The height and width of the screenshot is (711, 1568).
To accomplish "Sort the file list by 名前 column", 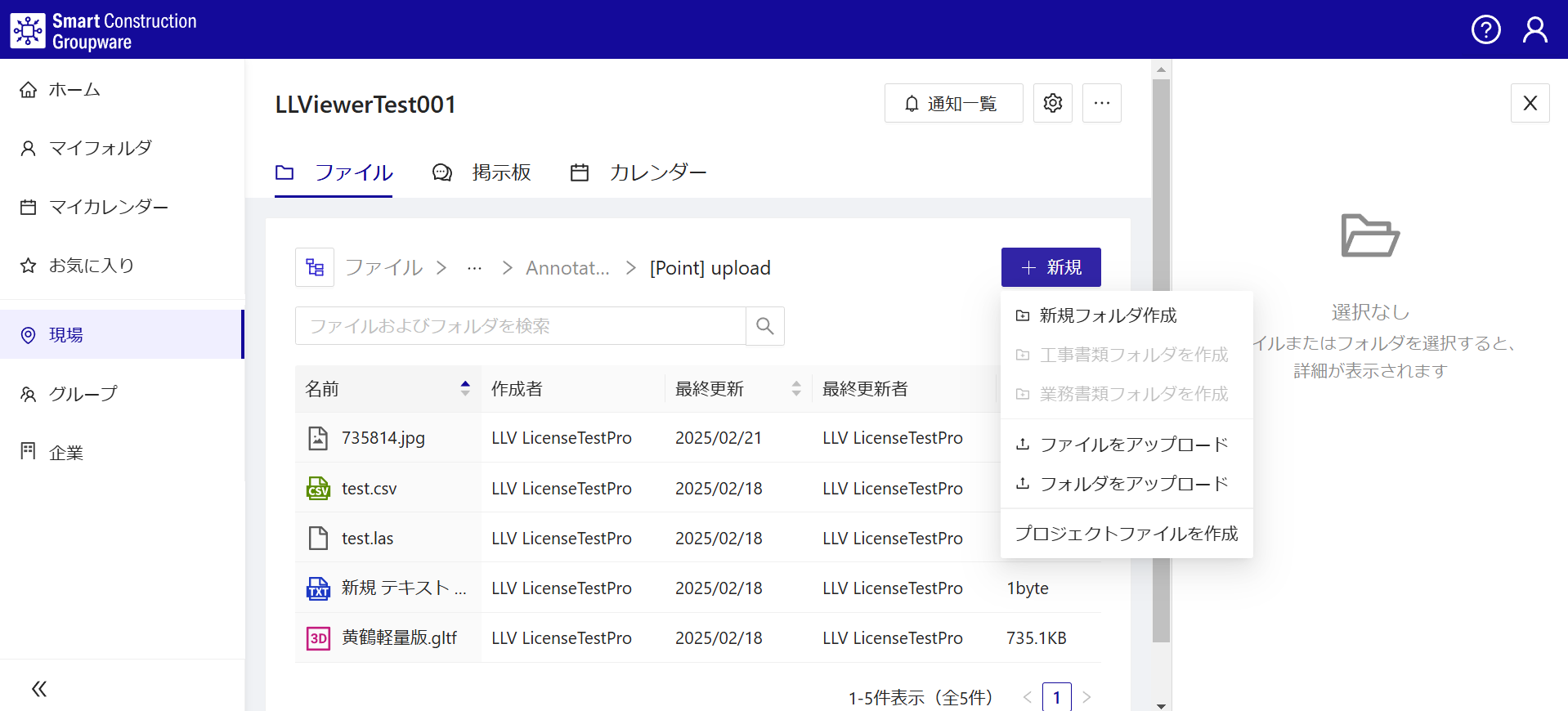I will (464, 389).
